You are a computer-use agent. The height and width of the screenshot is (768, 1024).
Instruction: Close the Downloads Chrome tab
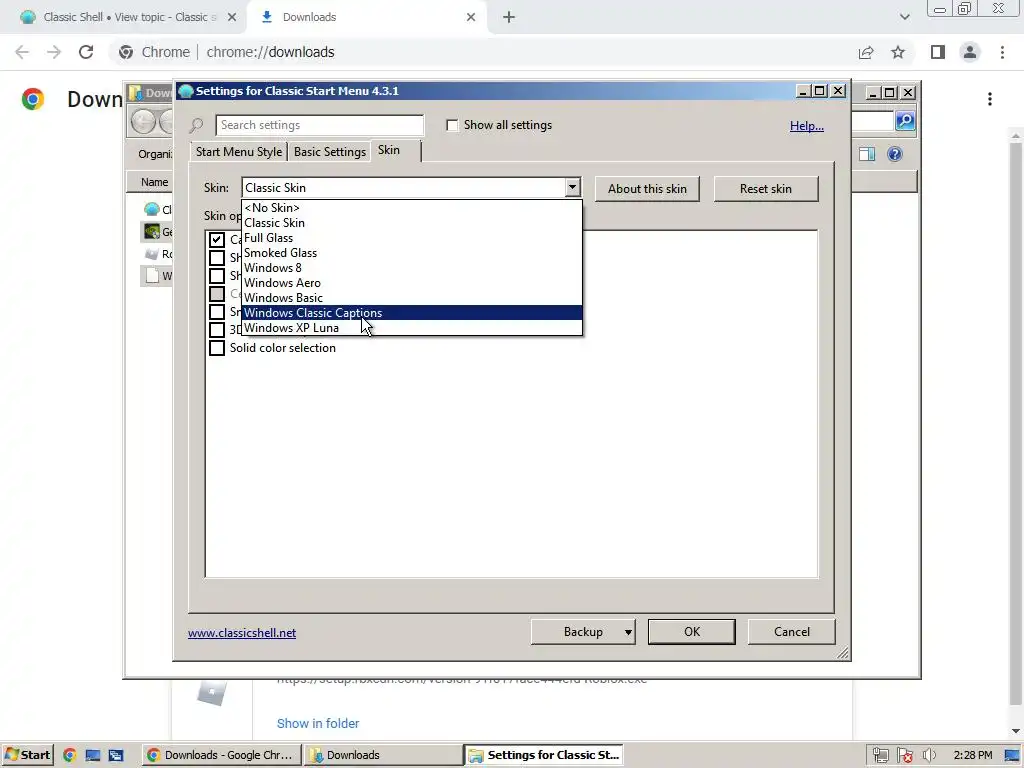[471, 17]
